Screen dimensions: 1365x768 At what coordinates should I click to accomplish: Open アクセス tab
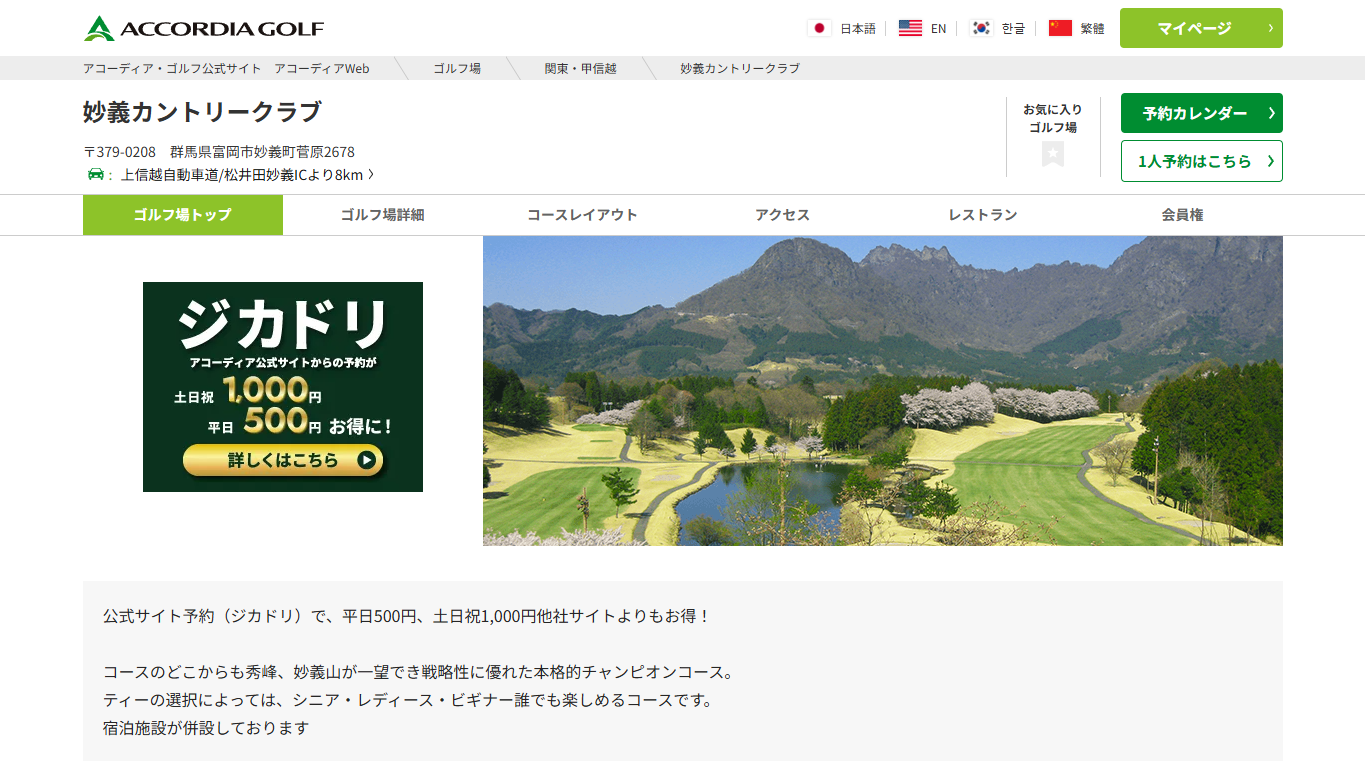783,215
